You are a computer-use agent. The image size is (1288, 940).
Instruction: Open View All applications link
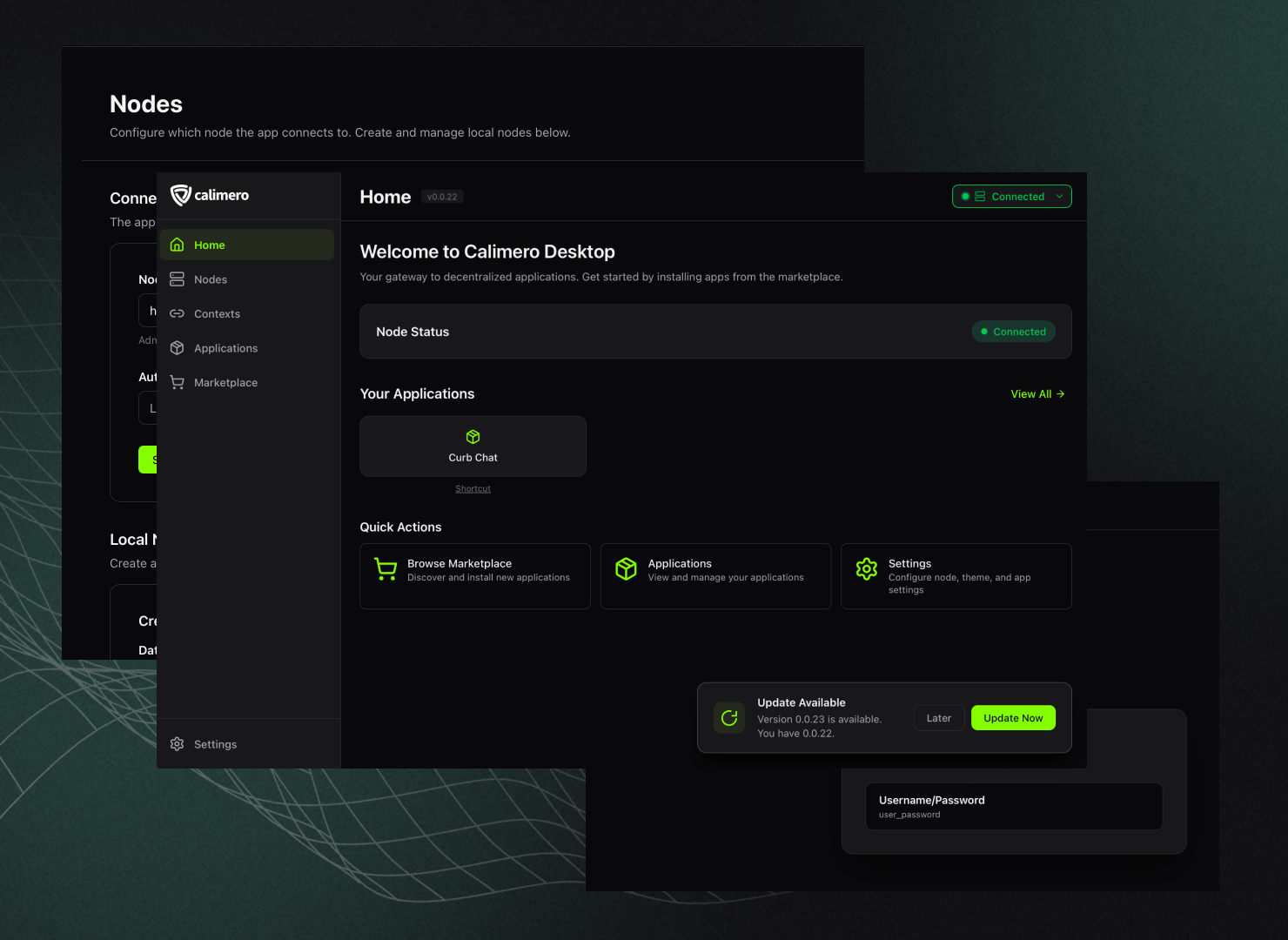tap(1036, 393)
